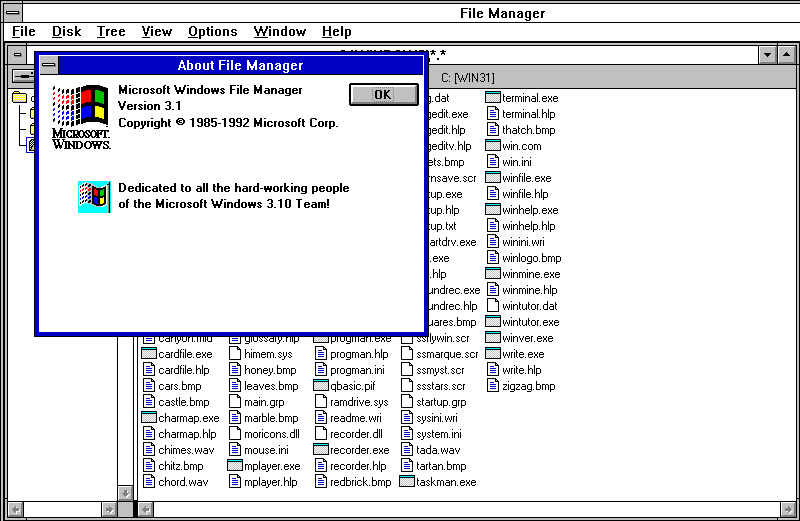The width and height of the screenshot is (800, 521).
Task: Select the write.exe program icon
Action: coord(492,354)
